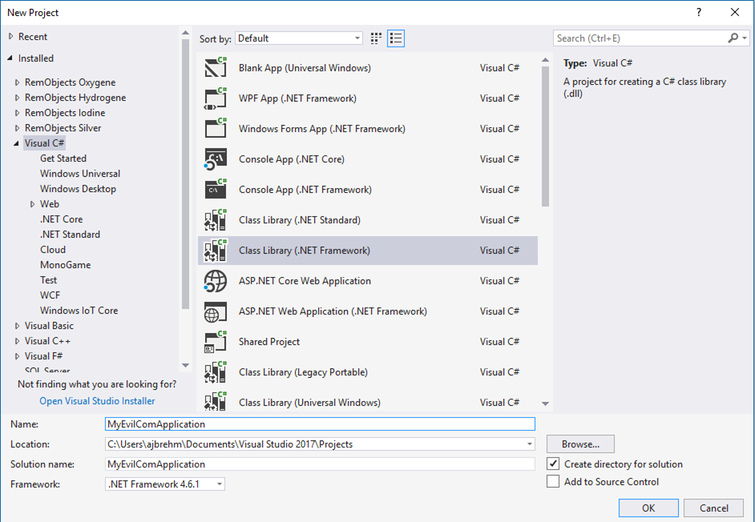Select the ASP.NET Core Web Application globe icon

[216, 281]
